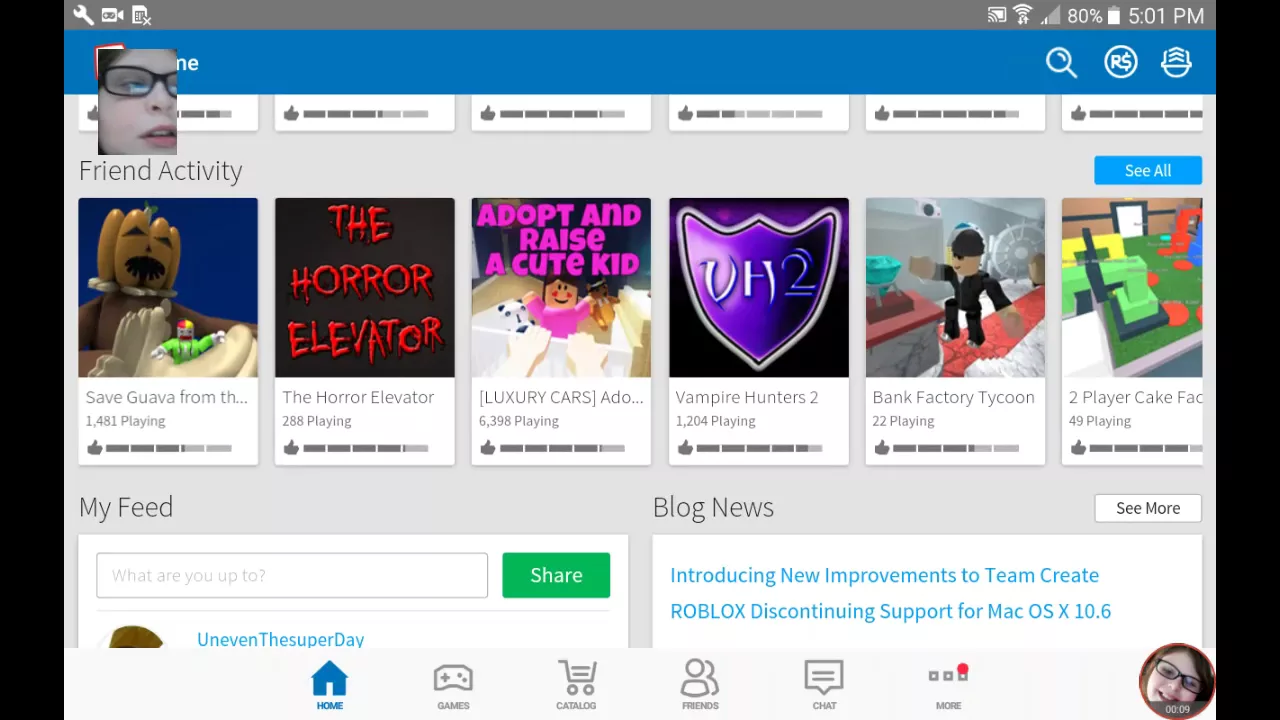This screenshot has height=720, width=1280.
Task: Open 'ROBLOX Discontinuing Support for Mac OS X 10.6' link
Action: click(890, 611)
